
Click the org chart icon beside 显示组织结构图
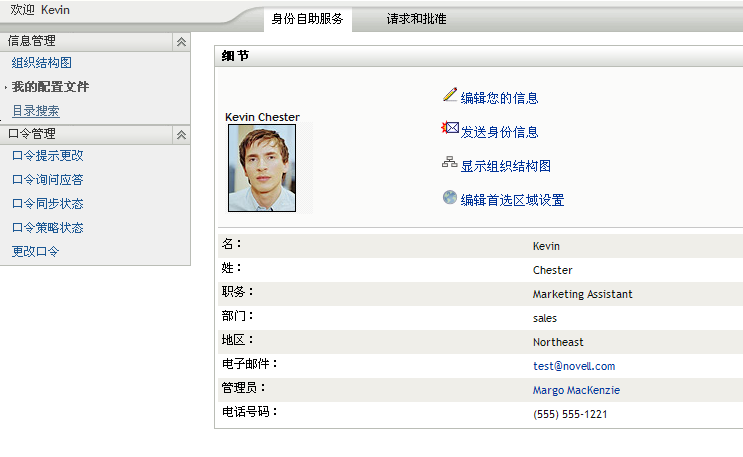pos(449,162)
